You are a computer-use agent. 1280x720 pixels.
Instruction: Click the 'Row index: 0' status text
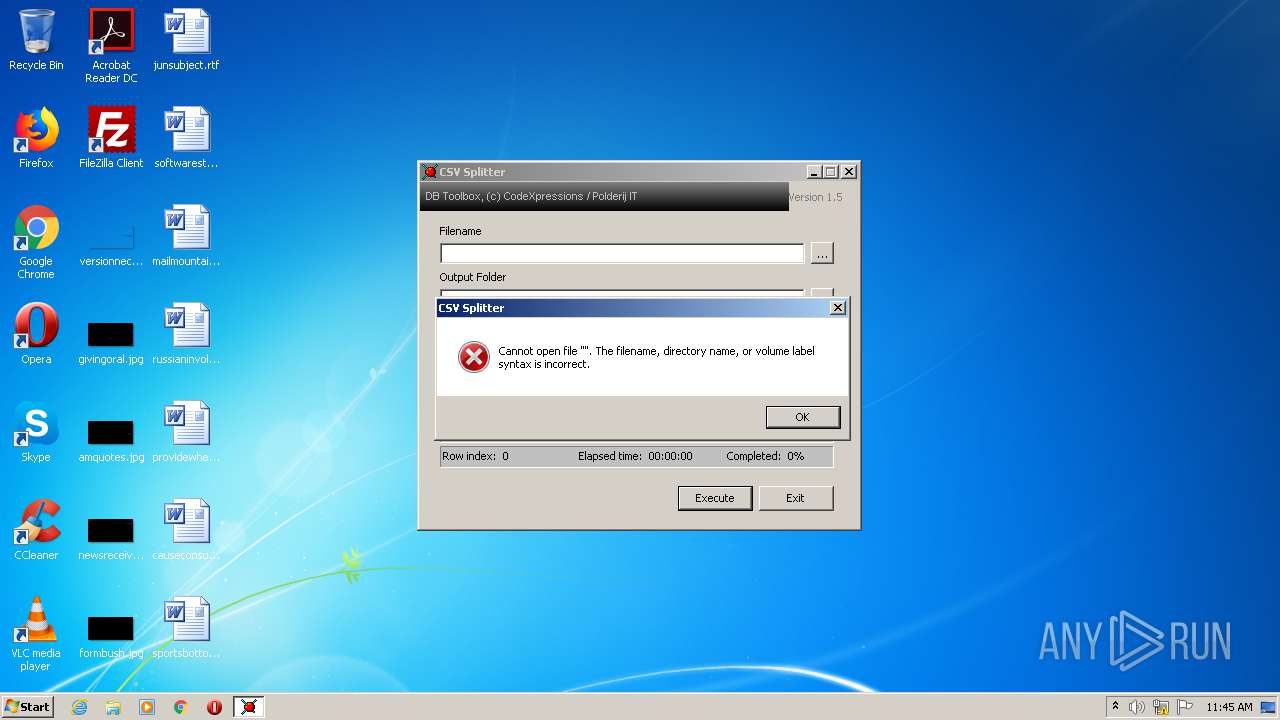pos(475,456)
